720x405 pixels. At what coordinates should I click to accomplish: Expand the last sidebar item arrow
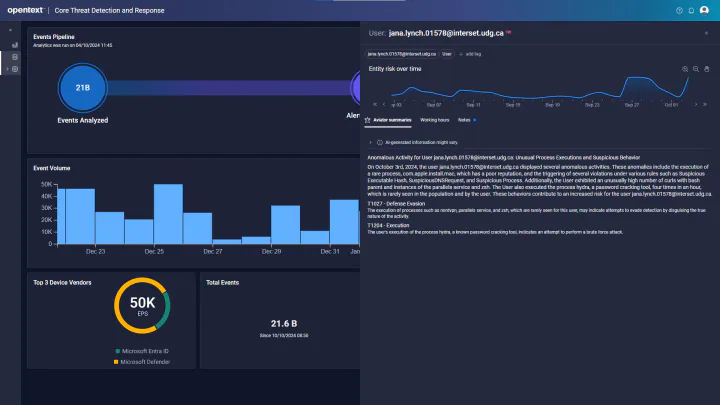[x=7, y=69]
